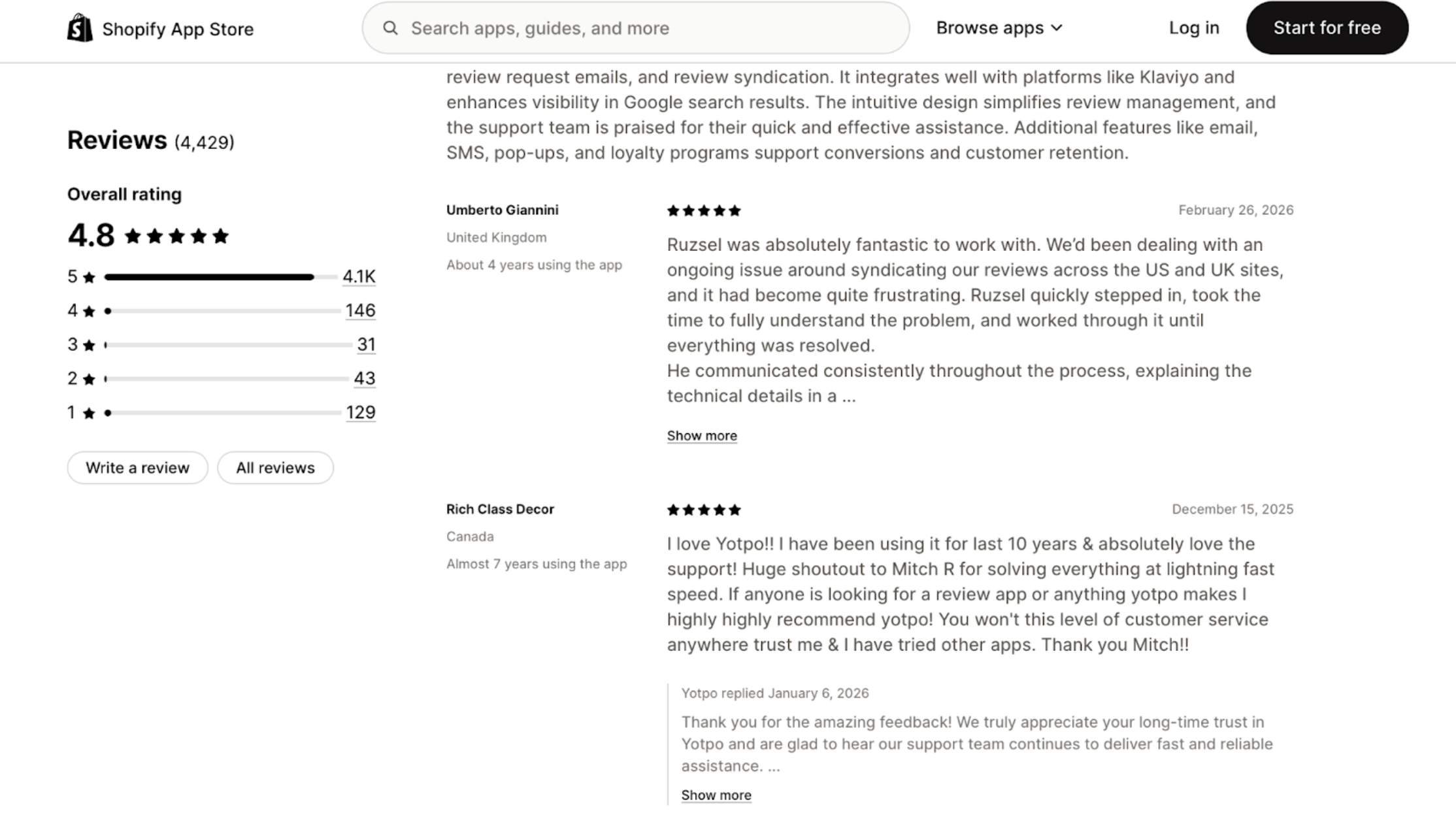Expand the Browse apps dropdown

tap(999, 28)
